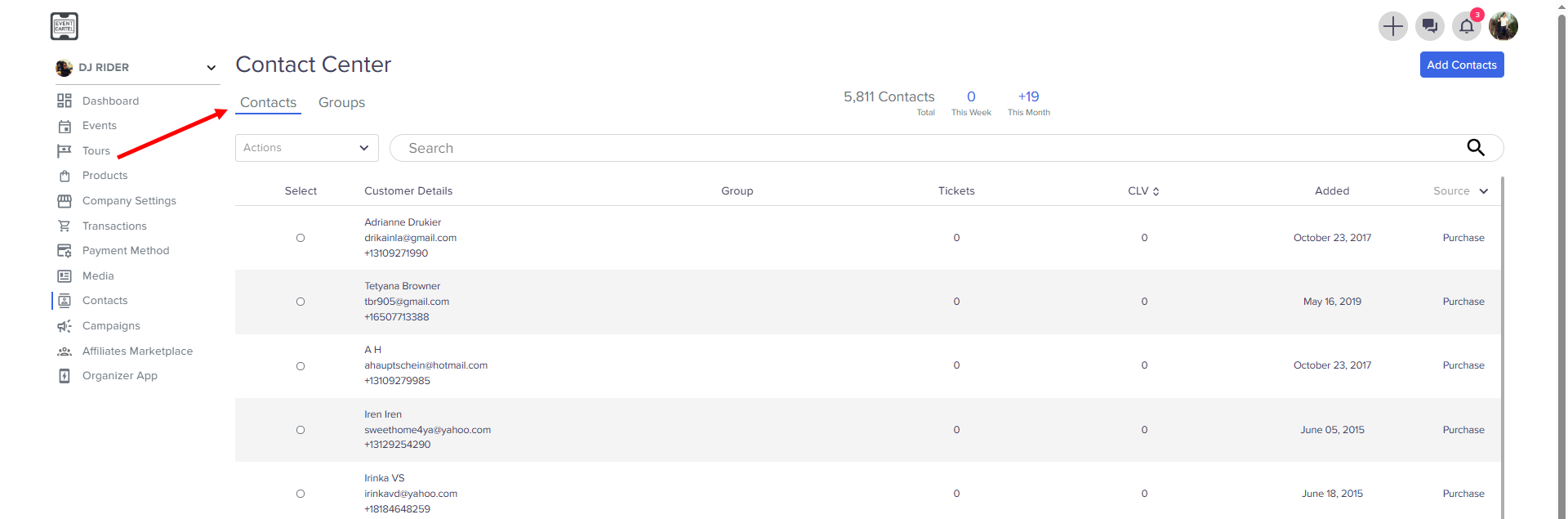Click the DJ Rider avatar image

64,68
